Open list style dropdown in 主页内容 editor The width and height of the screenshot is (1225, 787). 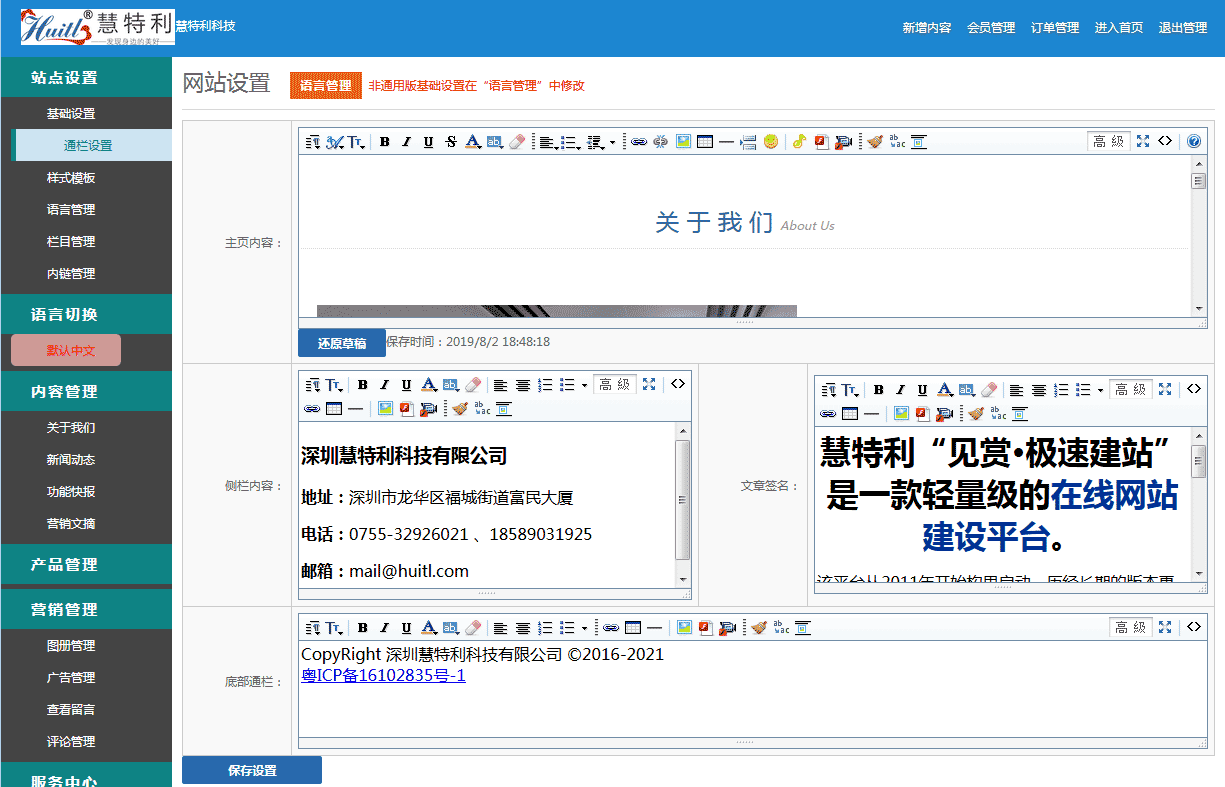click(x=572, y=142)
